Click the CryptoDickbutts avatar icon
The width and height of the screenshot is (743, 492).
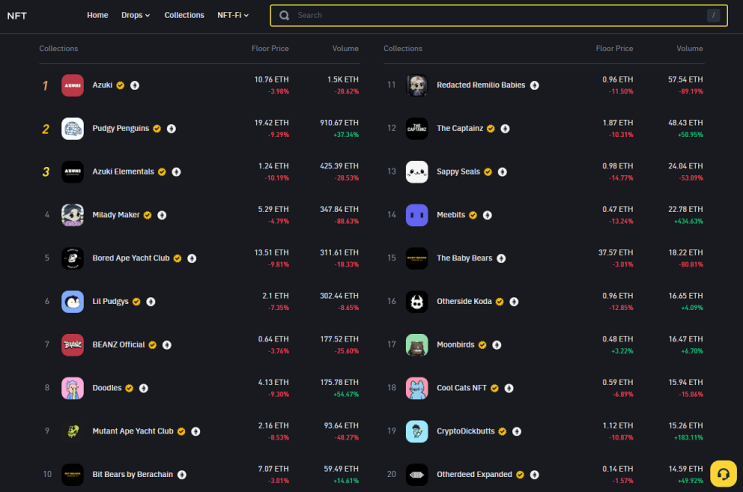tap(417, 431)
